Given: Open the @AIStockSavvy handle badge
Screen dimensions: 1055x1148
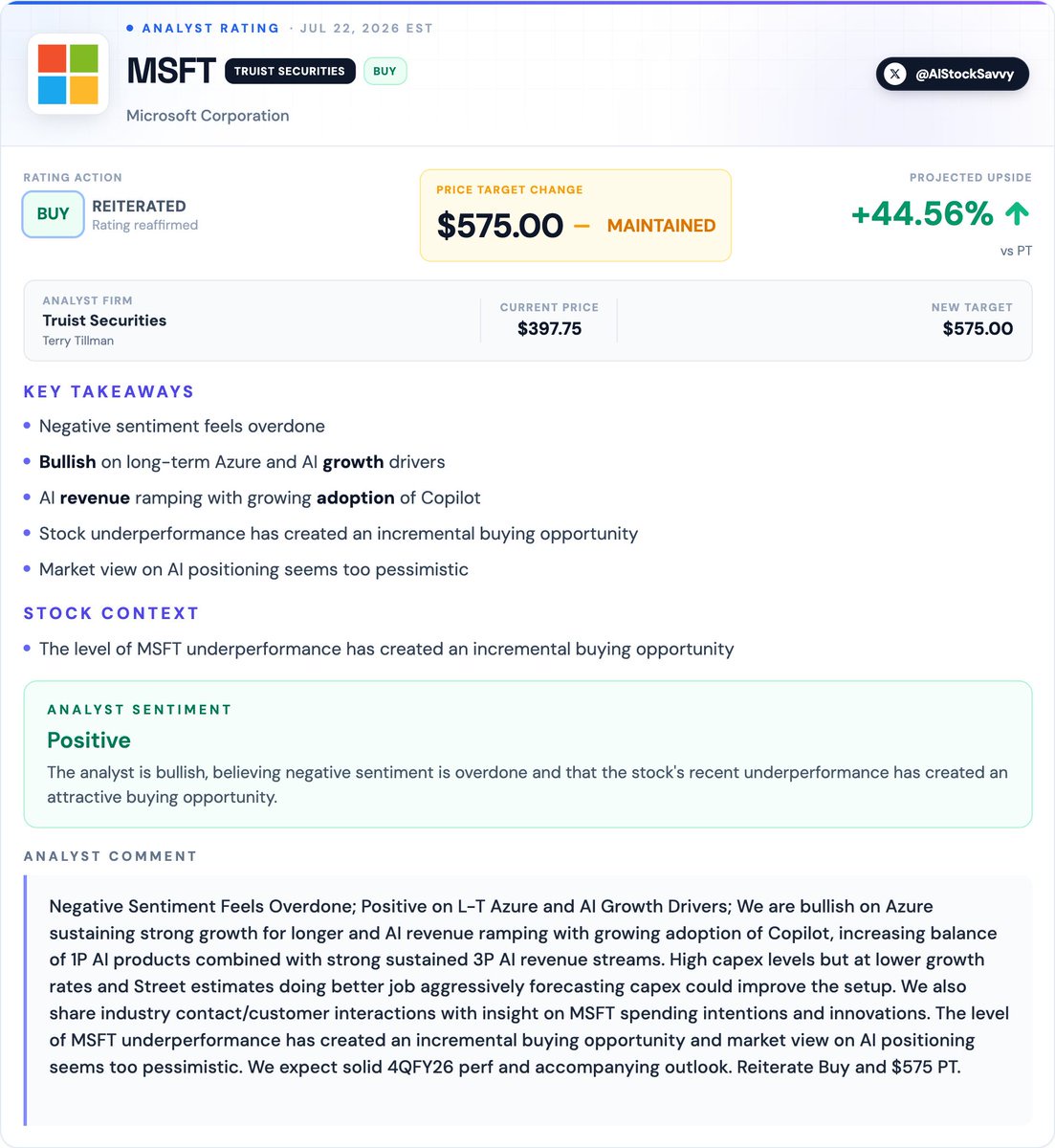Looking at the screenshot, I should (952, 74).
